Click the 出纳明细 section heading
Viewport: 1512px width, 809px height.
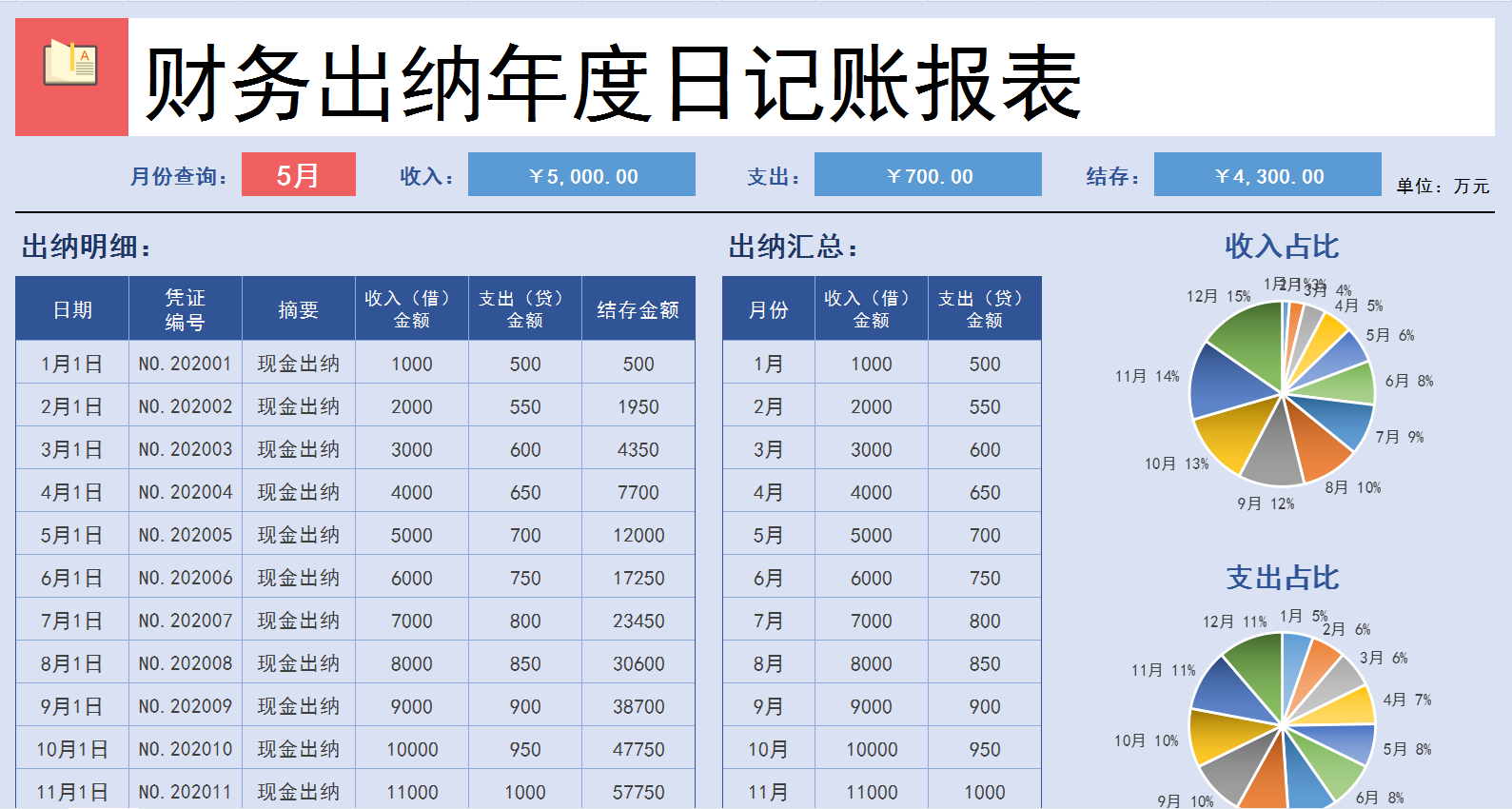click(87, 247)
